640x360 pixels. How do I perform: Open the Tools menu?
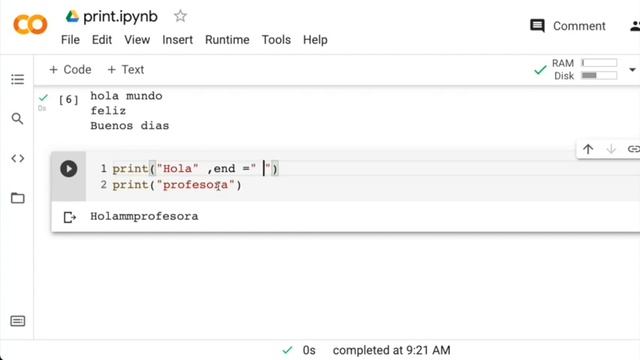tap(276, 40)
